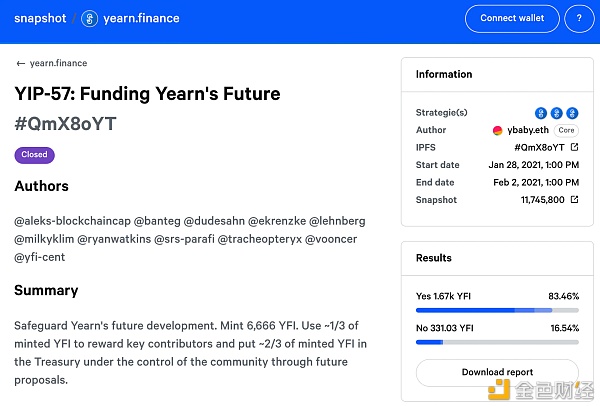Click the Yes 83.46% result bar
600x406 pixels.
point(497,310)
